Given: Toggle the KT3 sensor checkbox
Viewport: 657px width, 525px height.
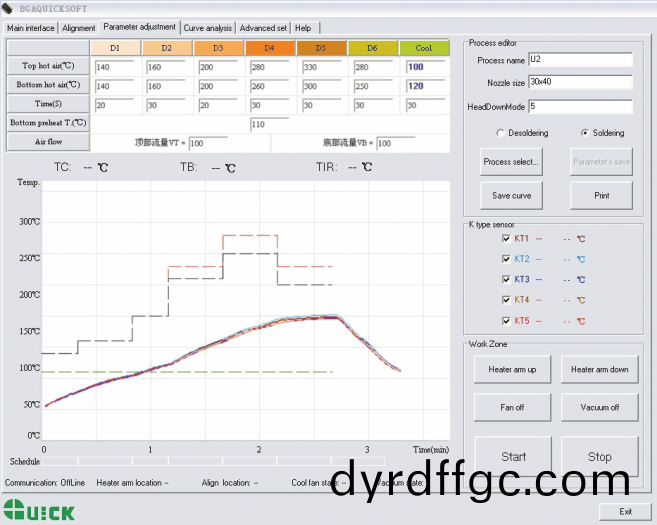Looking at the screenshot, I should (x=506, y=280).
